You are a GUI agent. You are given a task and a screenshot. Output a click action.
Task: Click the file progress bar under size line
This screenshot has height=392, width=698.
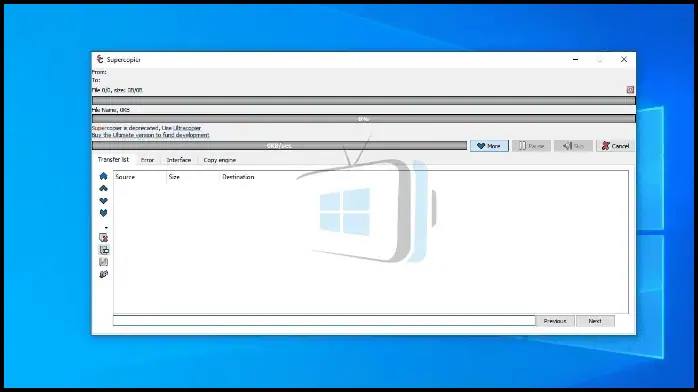364,101
